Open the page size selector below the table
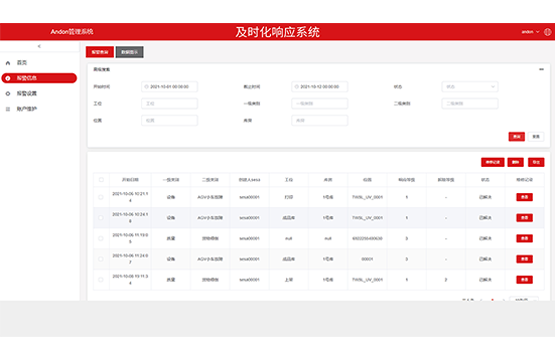 click(524, 299)
